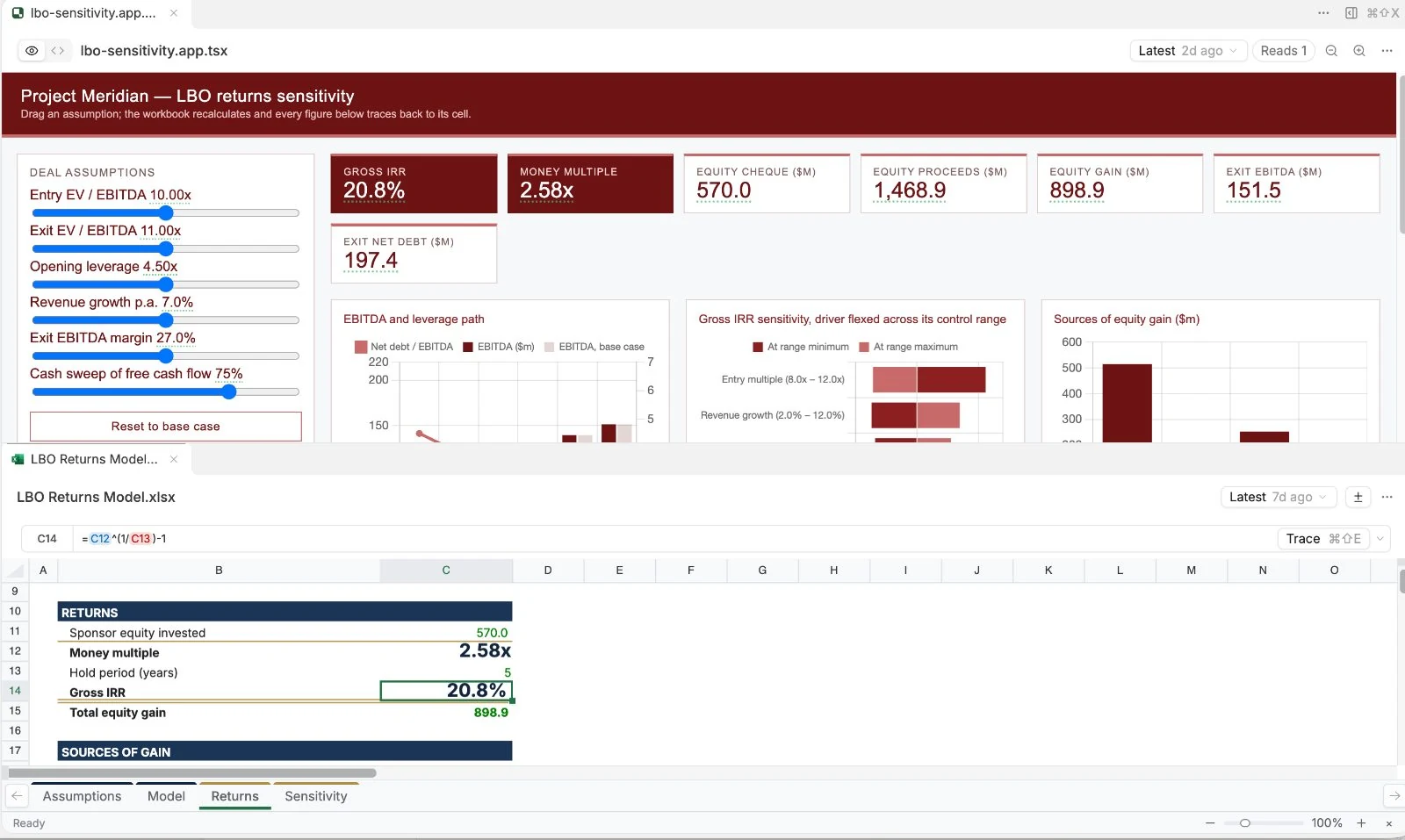Click the Reads 1 button

point(1284,51)
